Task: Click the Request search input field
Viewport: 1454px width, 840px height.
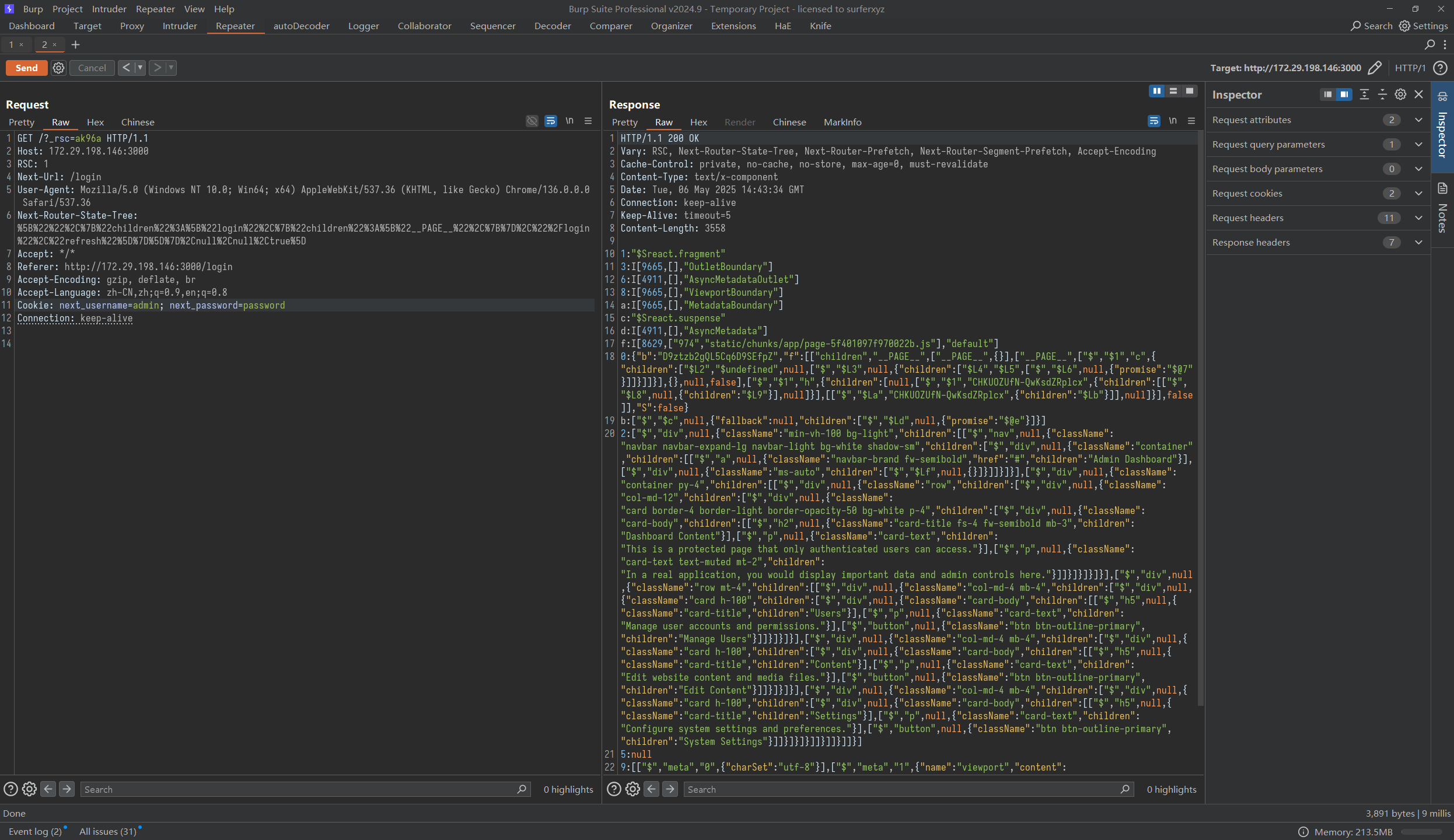Action: click(x=305, y=789)
